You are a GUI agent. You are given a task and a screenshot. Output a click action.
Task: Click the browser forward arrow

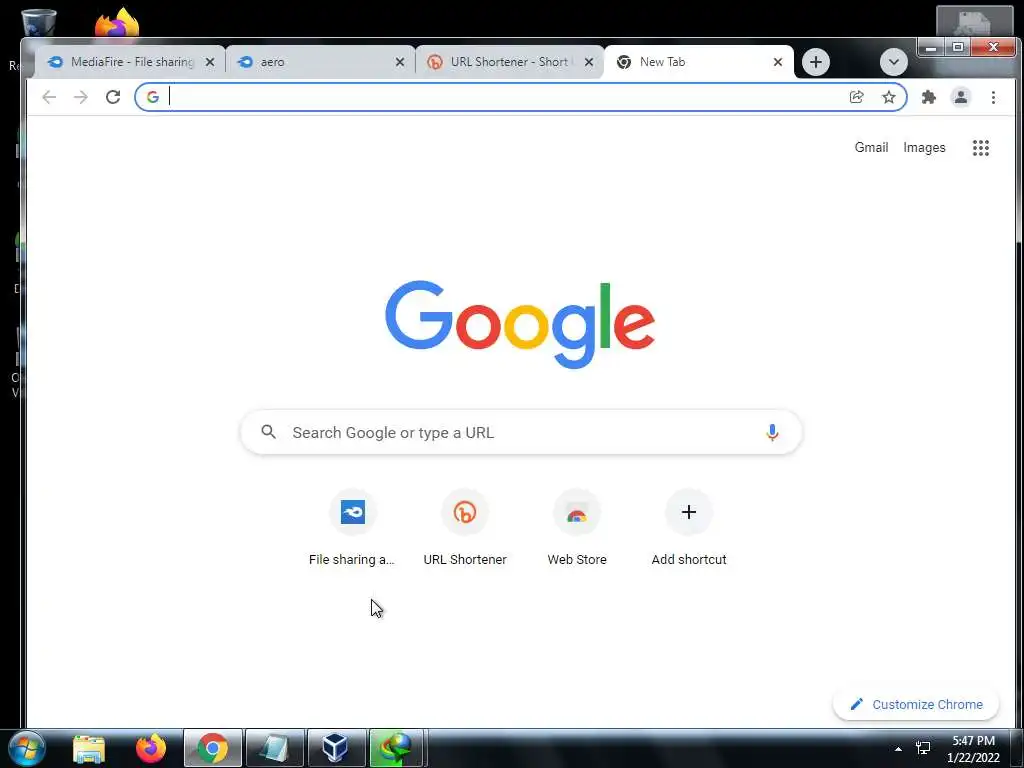(x=80, y=97)
